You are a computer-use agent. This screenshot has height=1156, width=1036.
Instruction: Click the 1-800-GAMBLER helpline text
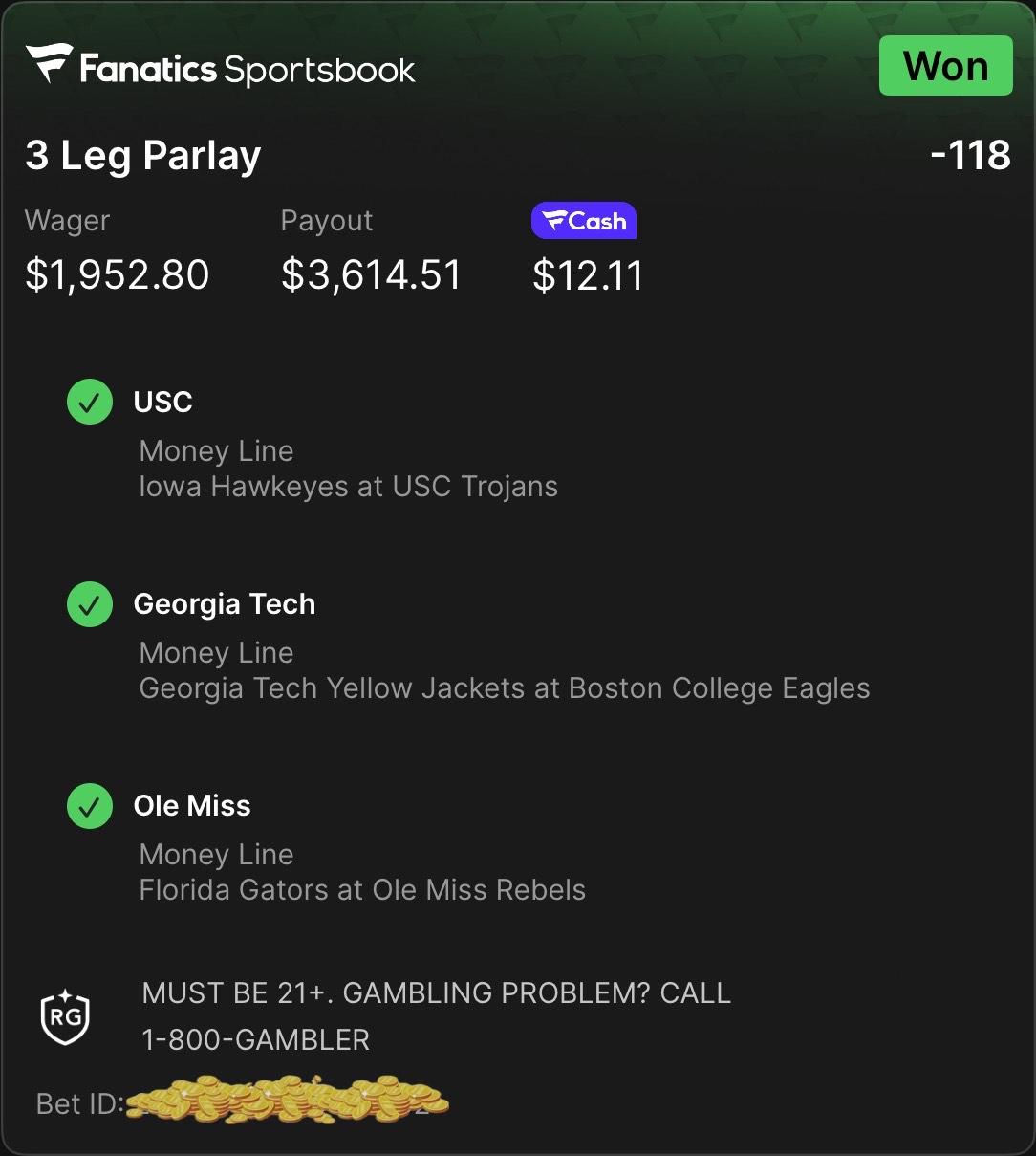(x=255, y=1039)
